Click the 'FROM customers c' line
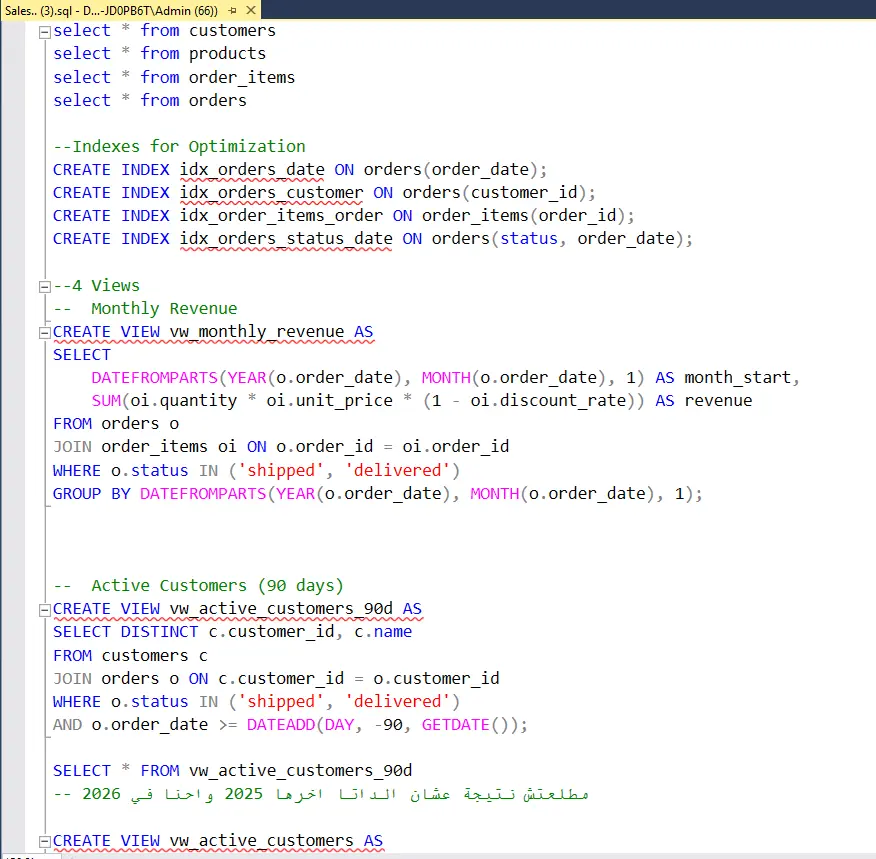The image size is (876, 859). click(130, 655)
